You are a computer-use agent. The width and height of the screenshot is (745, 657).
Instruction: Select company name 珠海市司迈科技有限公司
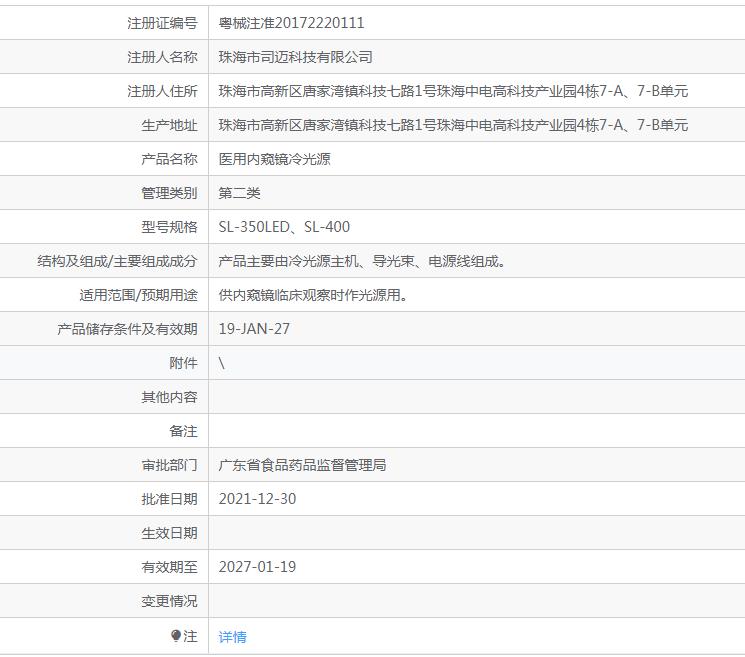coord(296,57)
